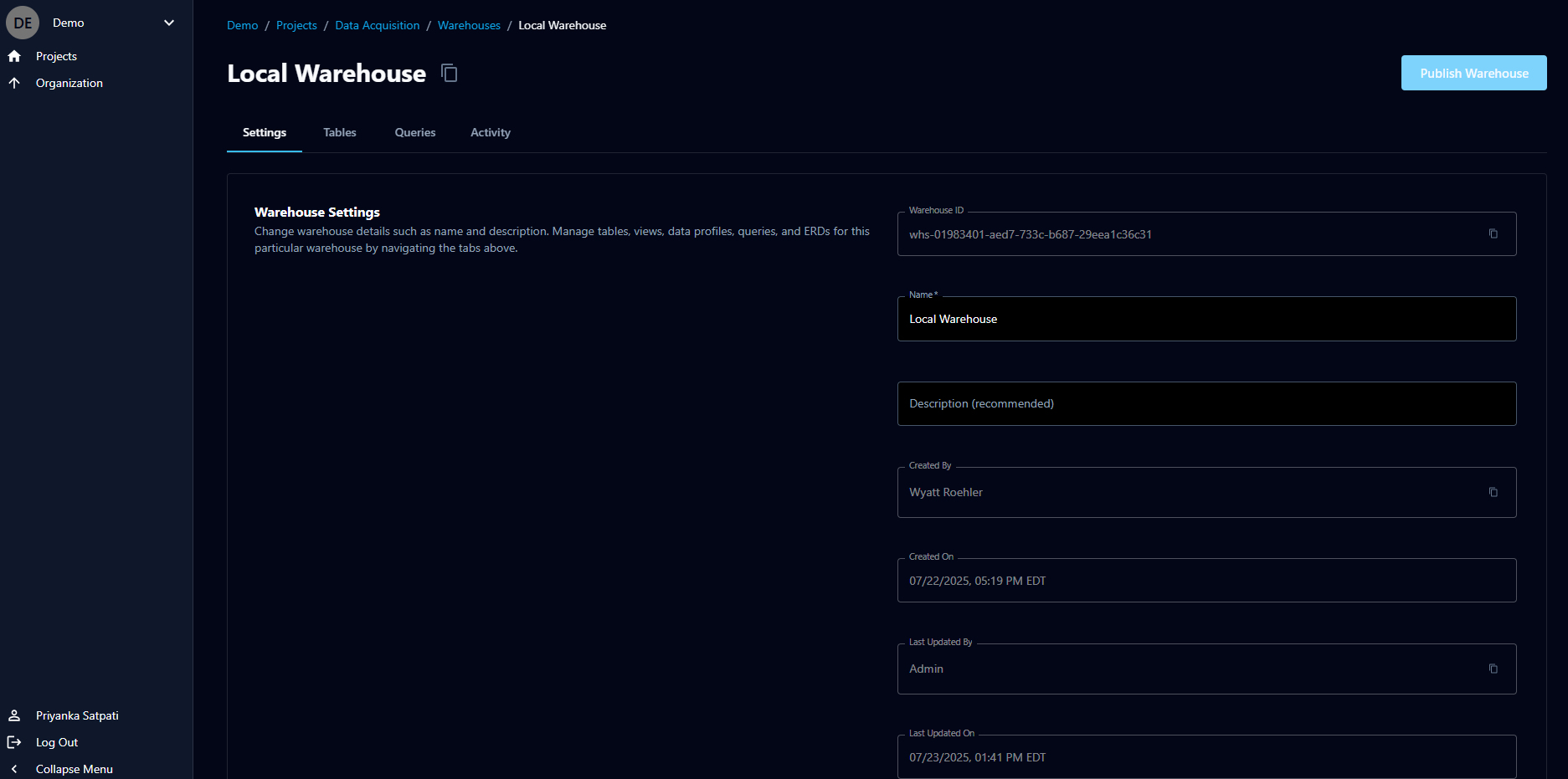Click the Last Updated On date value
Image resolution: width=1568 pixels, height=779 pixels.
[978, 757]
